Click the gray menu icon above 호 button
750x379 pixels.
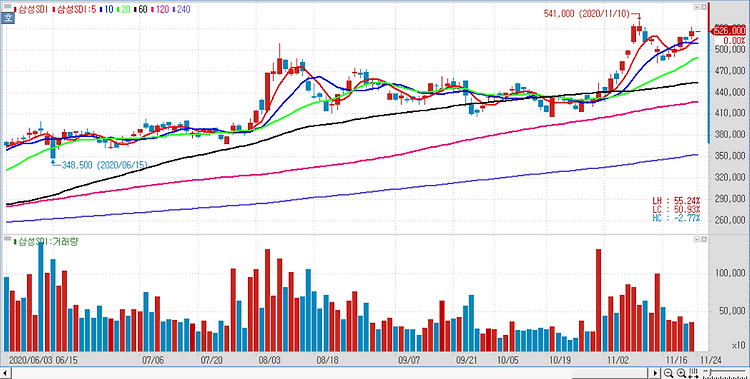click(x=7, y=7)
